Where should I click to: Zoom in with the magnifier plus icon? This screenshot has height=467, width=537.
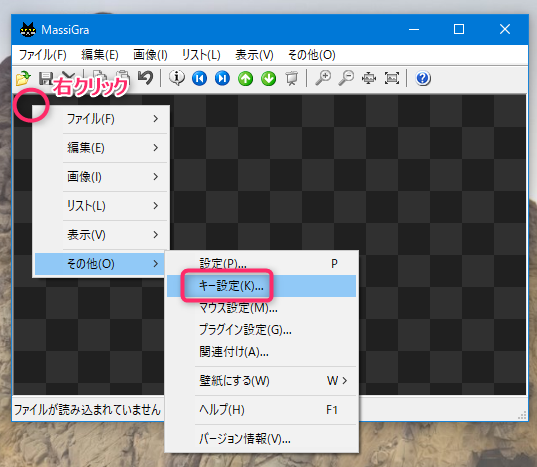pyautogui.click(x=323, y=78)
